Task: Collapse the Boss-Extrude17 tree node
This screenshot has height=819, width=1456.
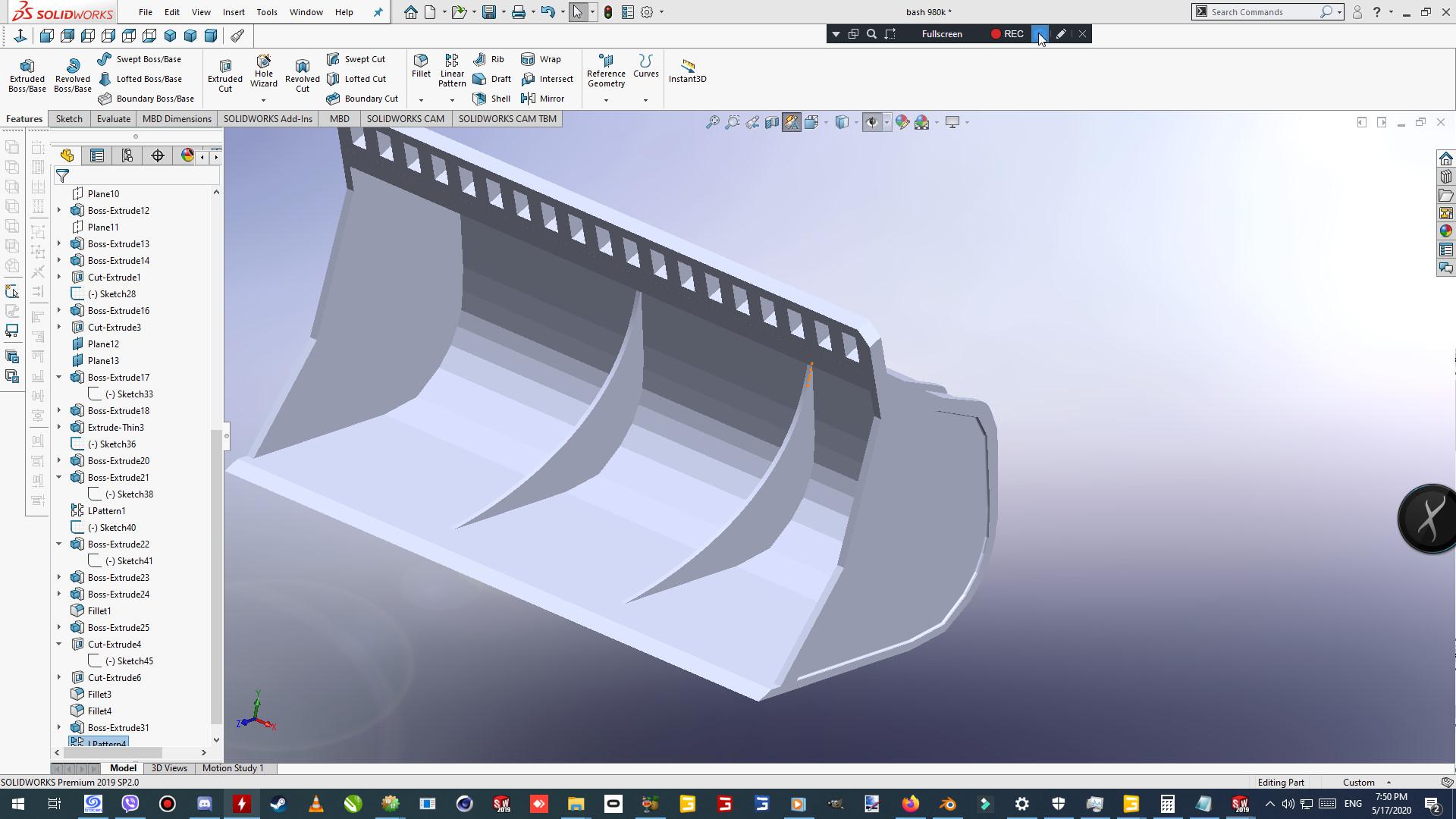Action: pyautogui.click(x=59, y=377)
